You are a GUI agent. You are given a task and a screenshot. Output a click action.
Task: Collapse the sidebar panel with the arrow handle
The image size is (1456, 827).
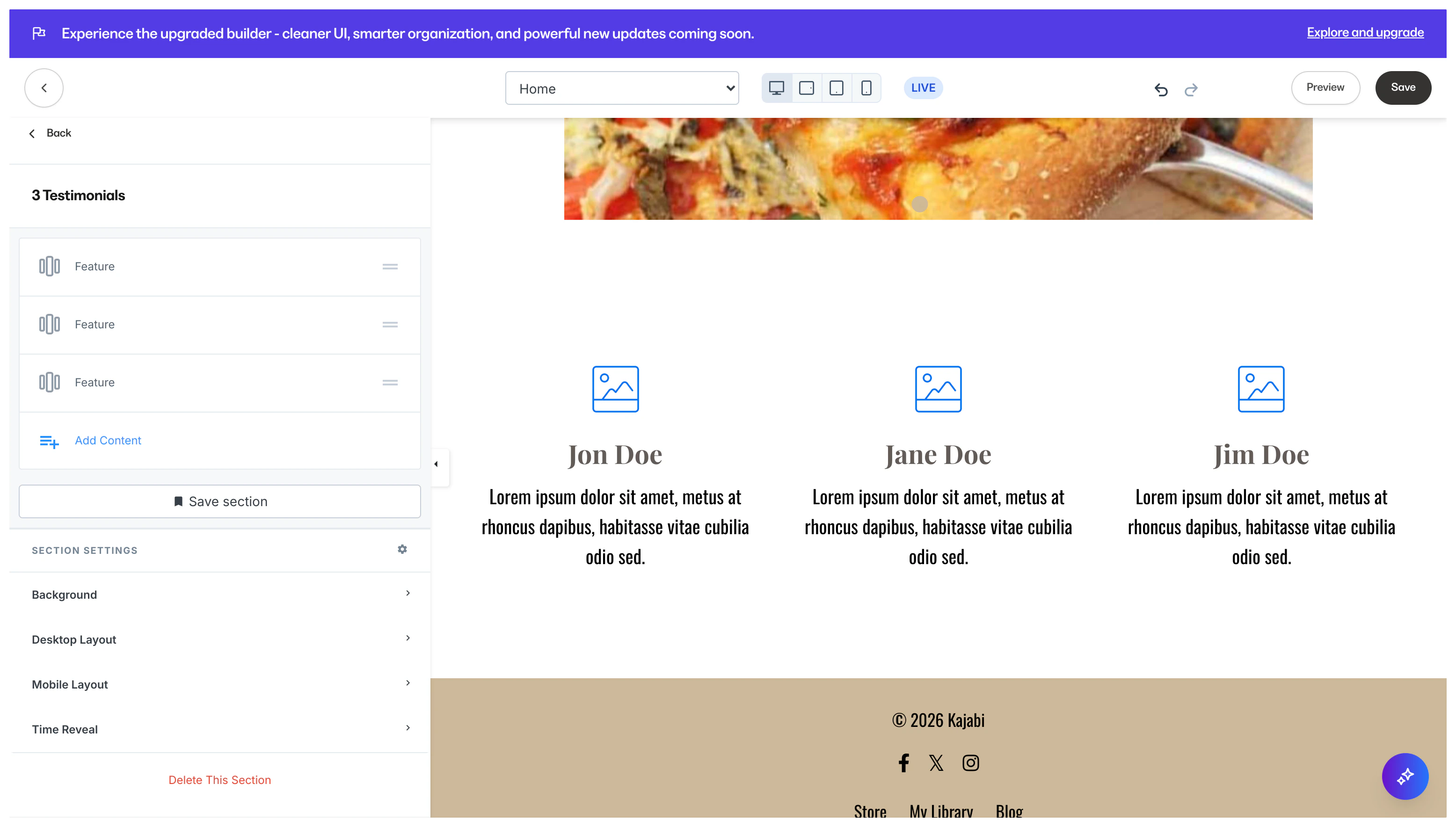coord(437,464)
